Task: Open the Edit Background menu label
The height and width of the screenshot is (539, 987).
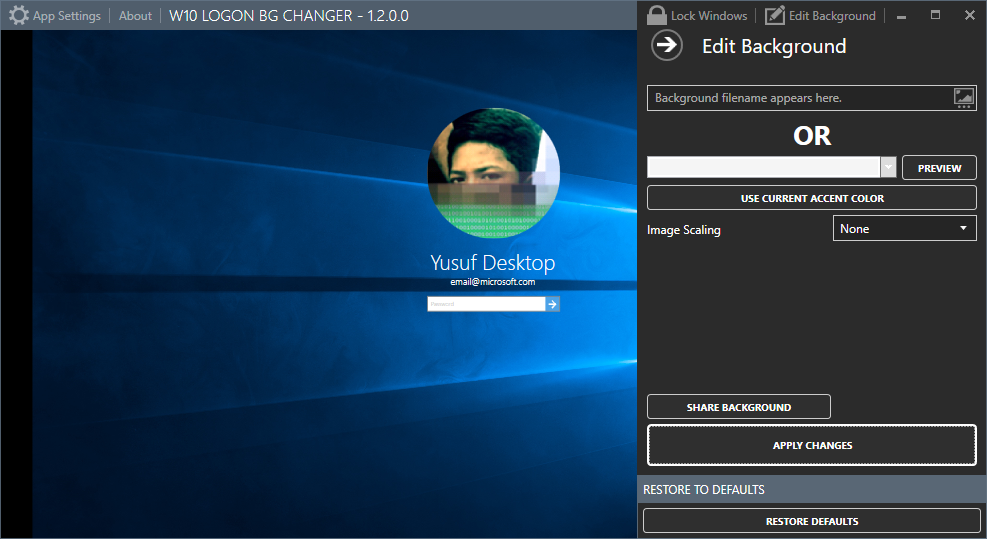Action: 832,16
